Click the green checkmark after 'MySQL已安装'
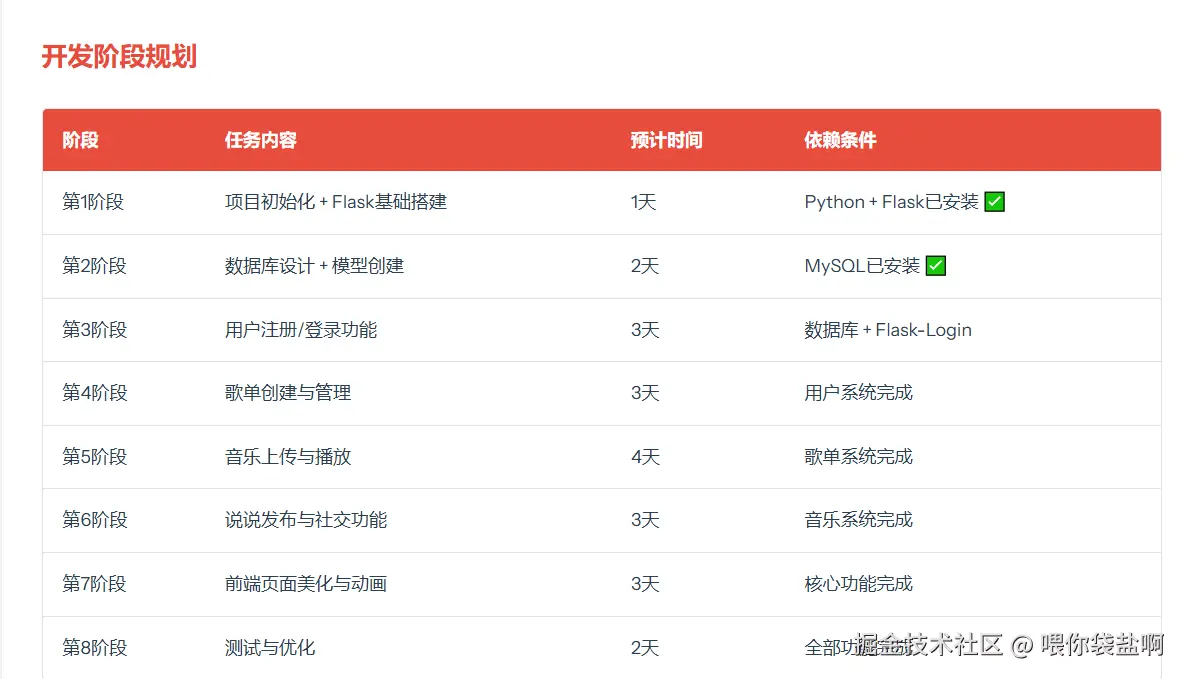Viewport: 1185px width, 679px height. tap(936, 266)
